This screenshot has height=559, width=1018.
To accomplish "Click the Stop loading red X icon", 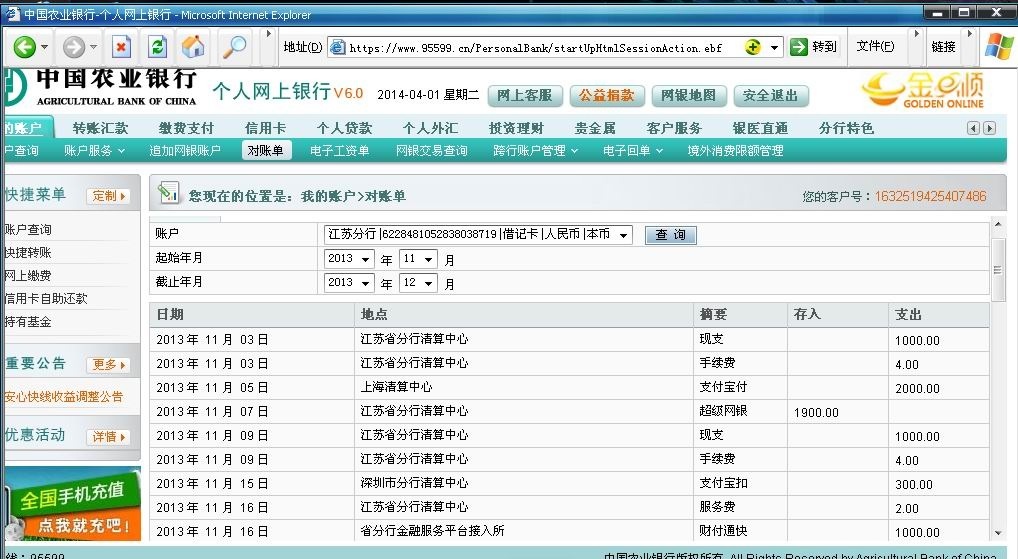I will [x=121, y=47].
